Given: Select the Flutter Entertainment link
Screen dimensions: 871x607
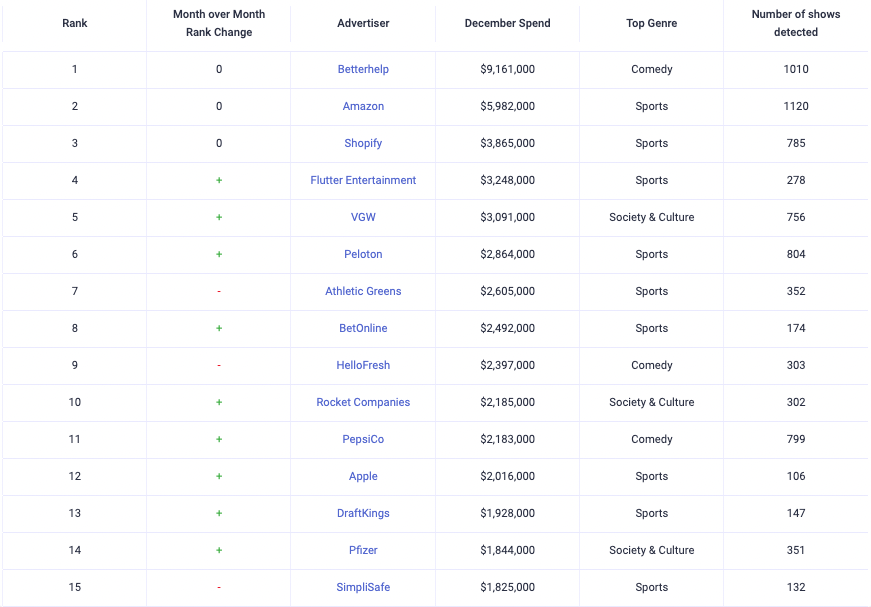Looking at the screenshot, I should (363, 180).
